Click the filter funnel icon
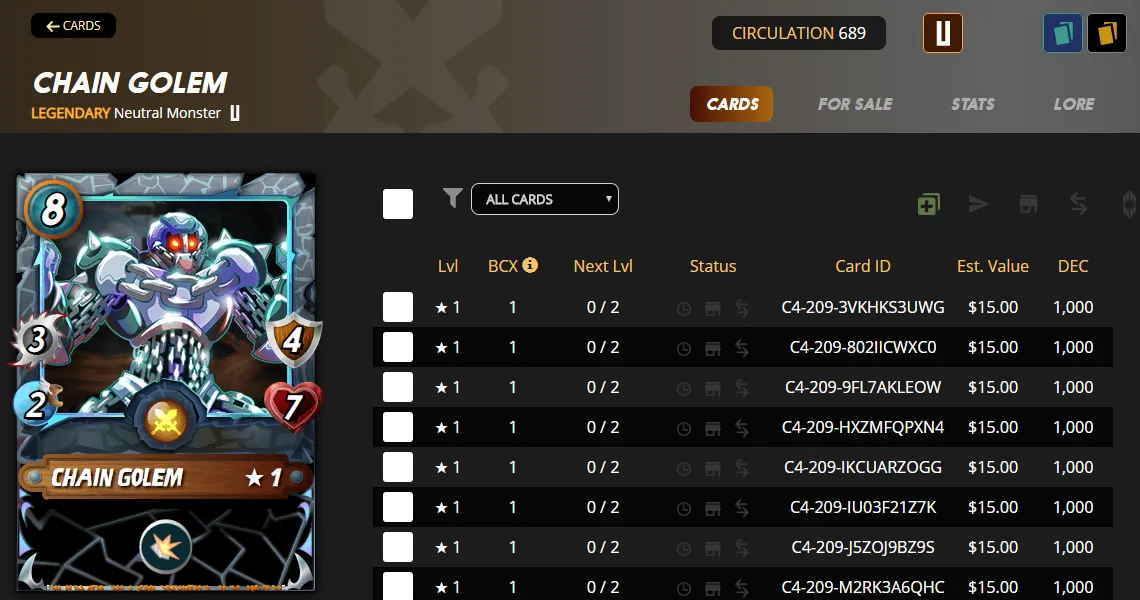Image resolution: width=1140 pixels, height=600 pixels. (x=452, y=197)
